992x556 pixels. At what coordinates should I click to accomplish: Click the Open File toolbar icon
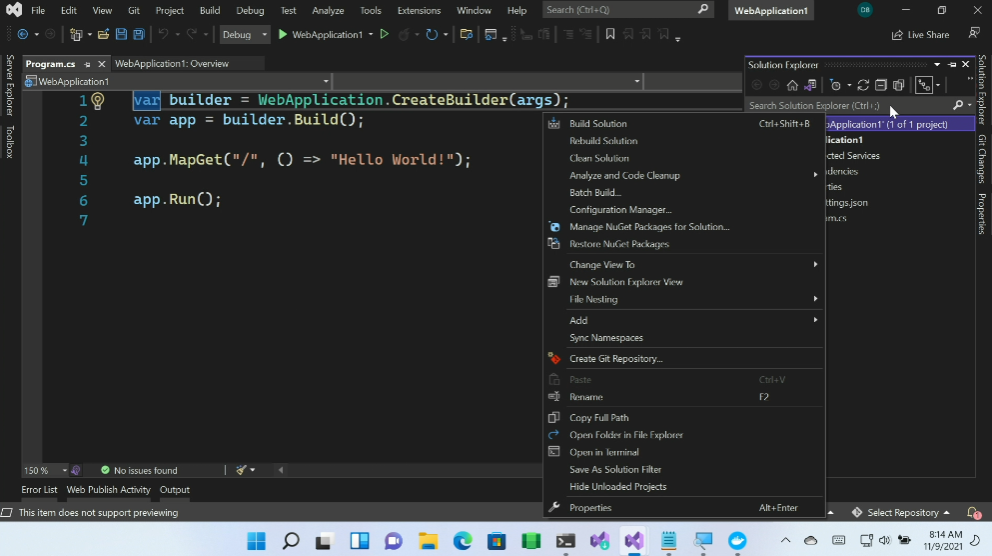click(103, 34)
